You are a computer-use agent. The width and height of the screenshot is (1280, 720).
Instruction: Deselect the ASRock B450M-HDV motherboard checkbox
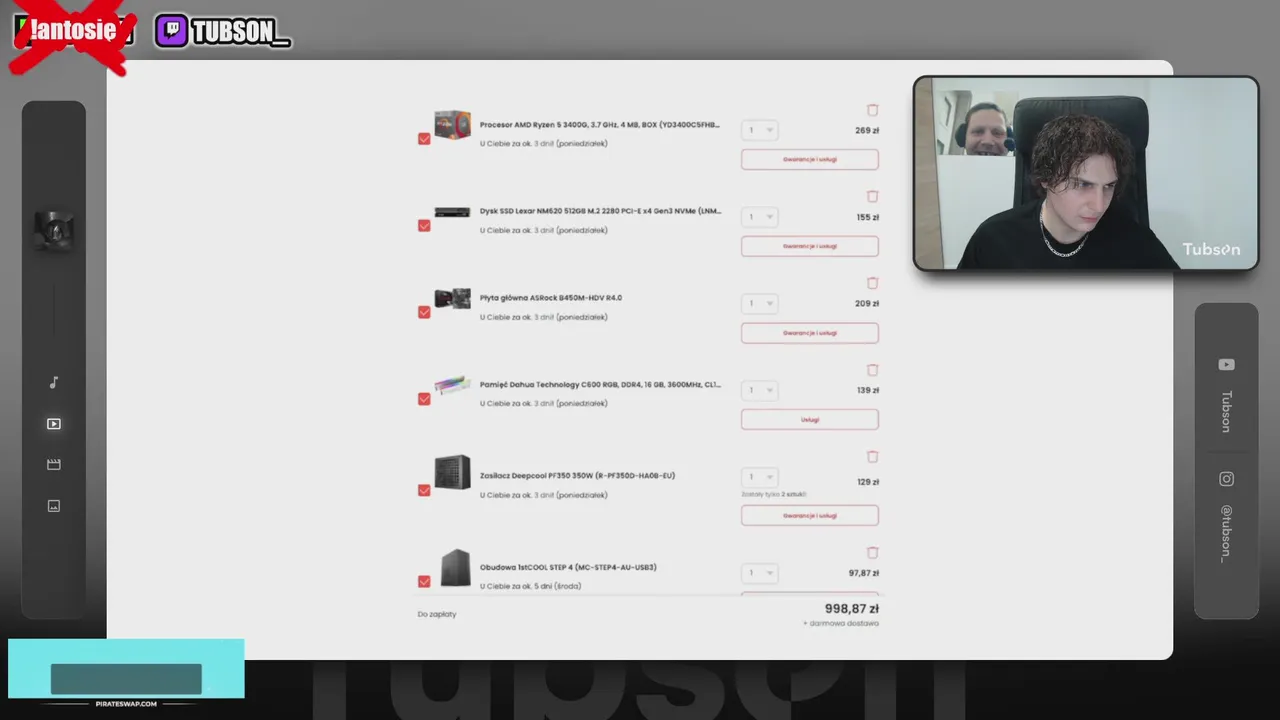coord(424,312)
